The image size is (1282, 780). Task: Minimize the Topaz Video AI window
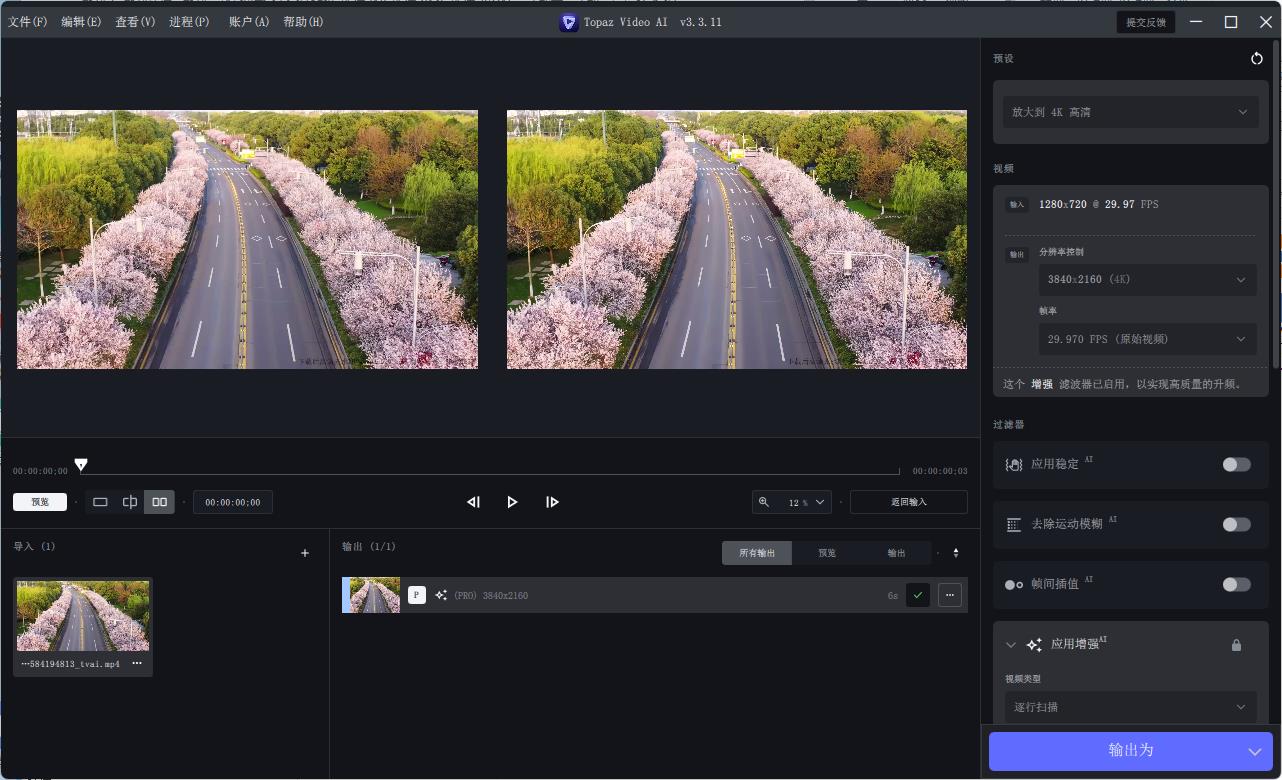click(1196, 22)
